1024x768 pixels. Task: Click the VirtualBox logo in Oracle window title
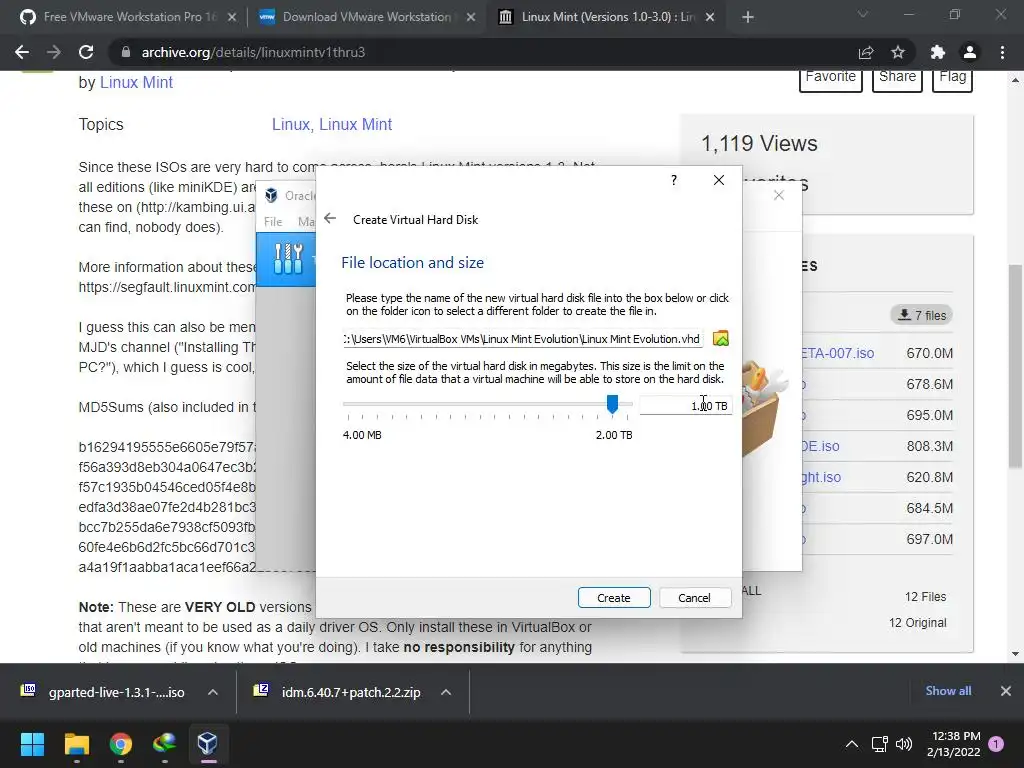[271, 195]
